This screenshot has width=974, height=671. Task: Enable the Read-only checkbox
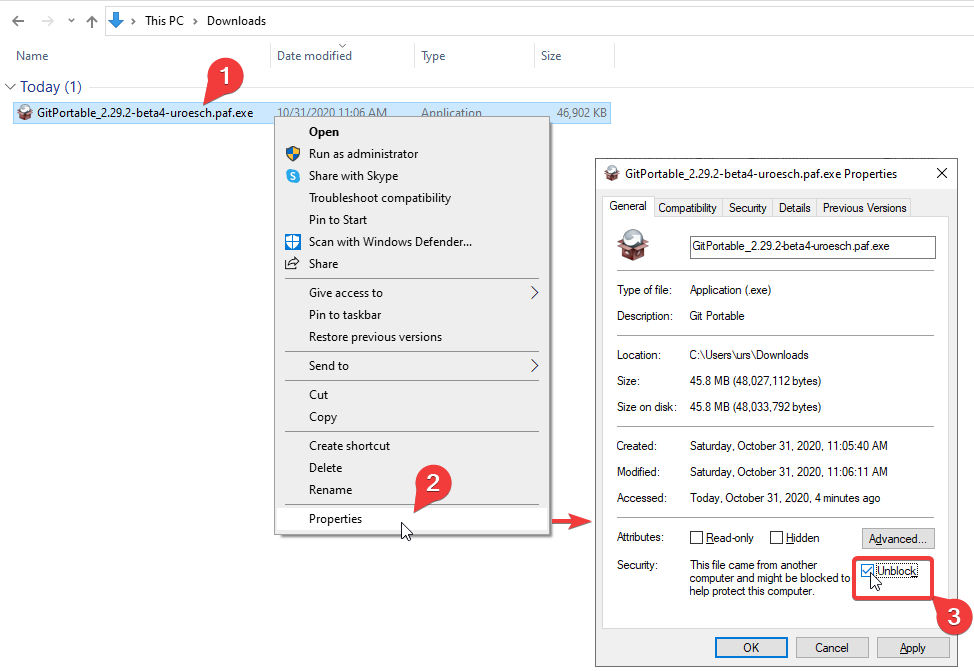696,537
